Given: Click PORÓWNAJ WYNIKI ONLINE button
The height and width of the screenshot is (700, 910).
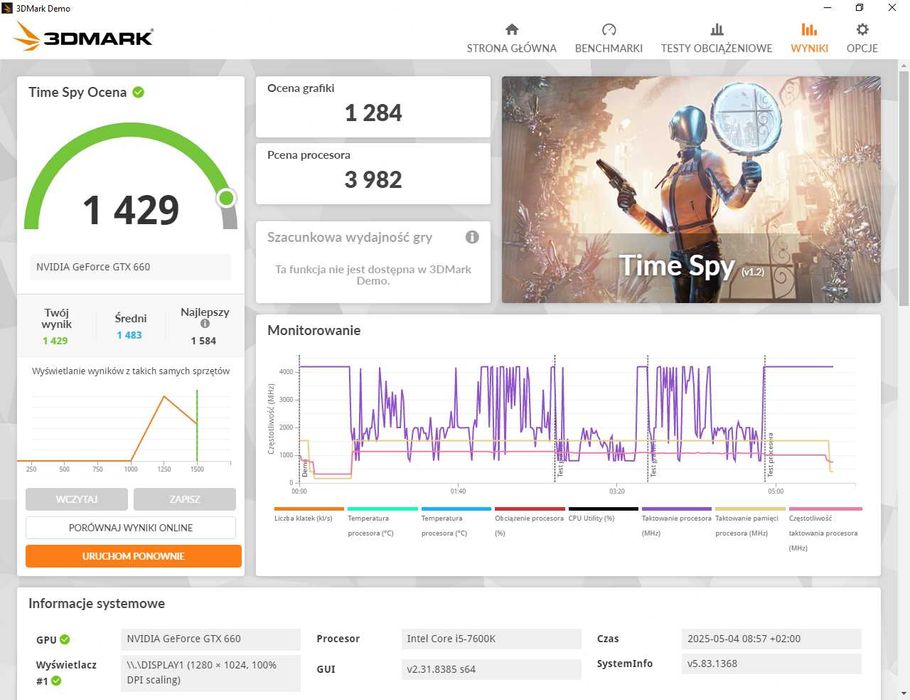Looking at the screenshot, I should [131, 528].
